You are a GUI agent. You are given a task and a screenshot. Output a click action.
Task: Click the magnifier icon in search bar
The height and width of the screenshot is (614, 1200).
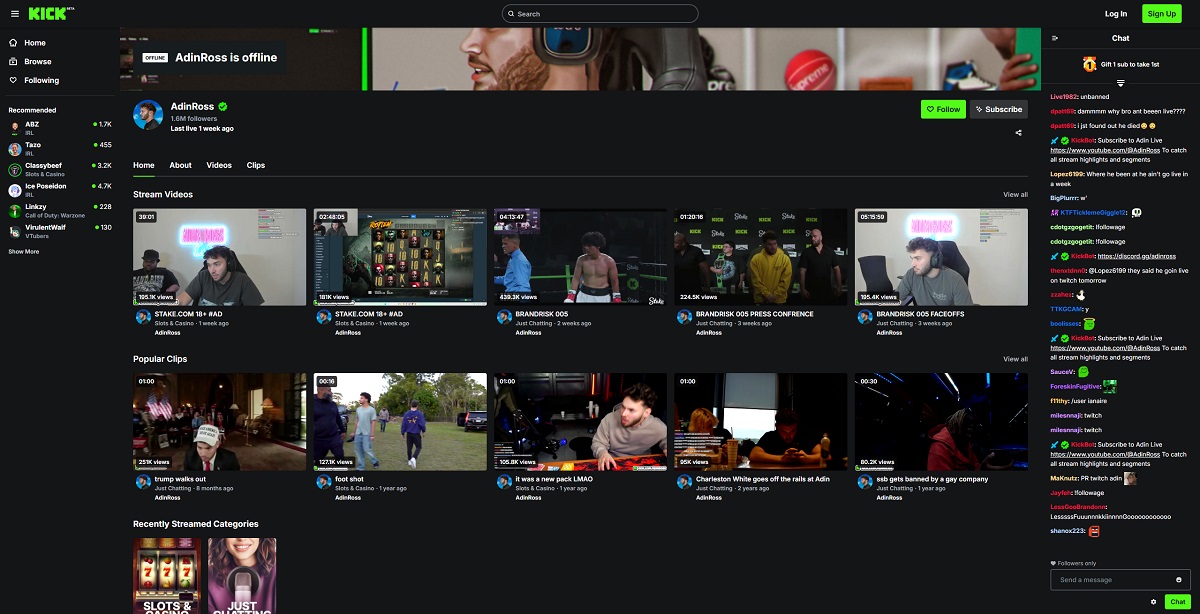coord(510,14)
